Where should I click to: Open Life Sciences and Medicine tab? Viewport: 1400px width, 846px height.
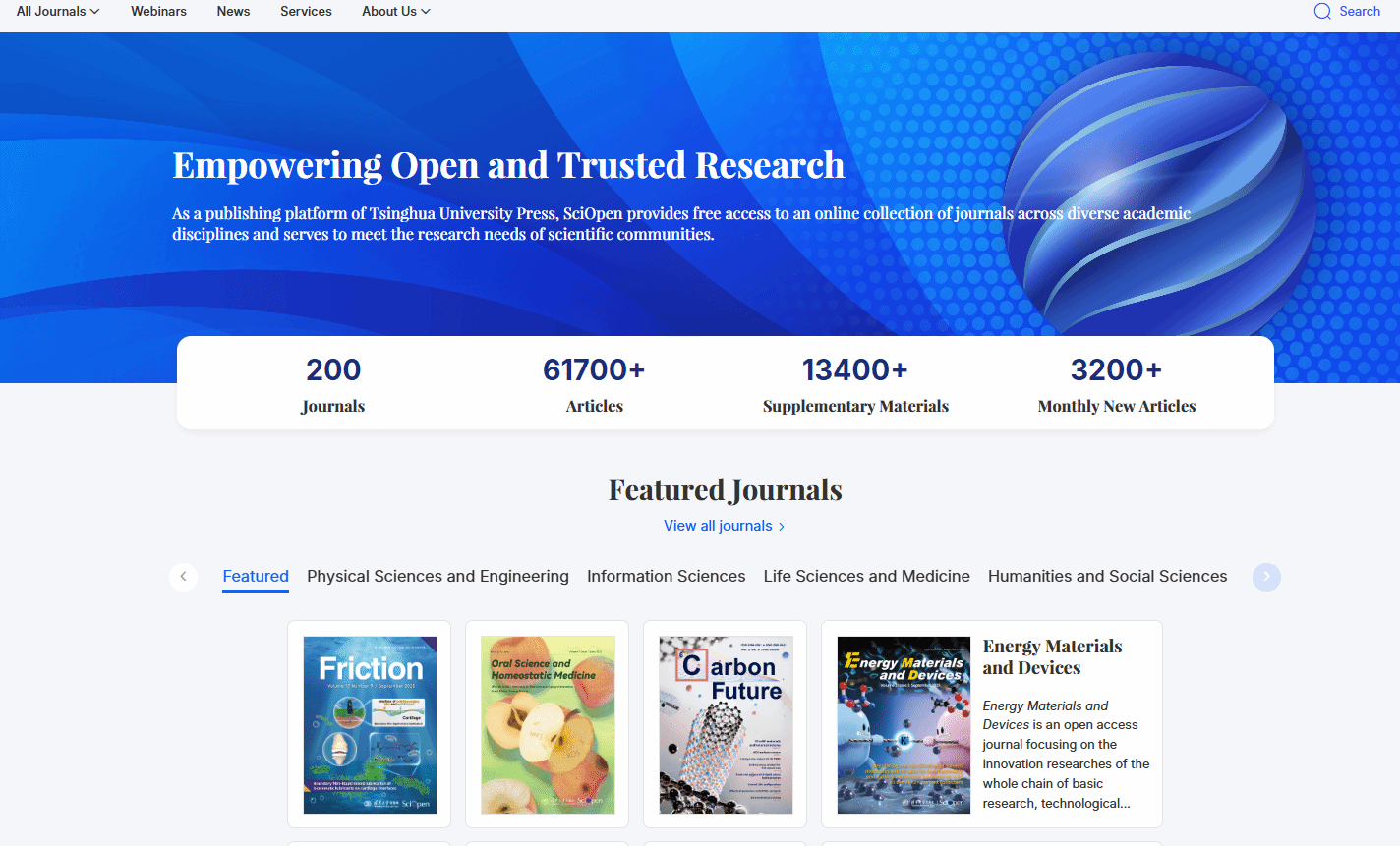tap(866, 577)
